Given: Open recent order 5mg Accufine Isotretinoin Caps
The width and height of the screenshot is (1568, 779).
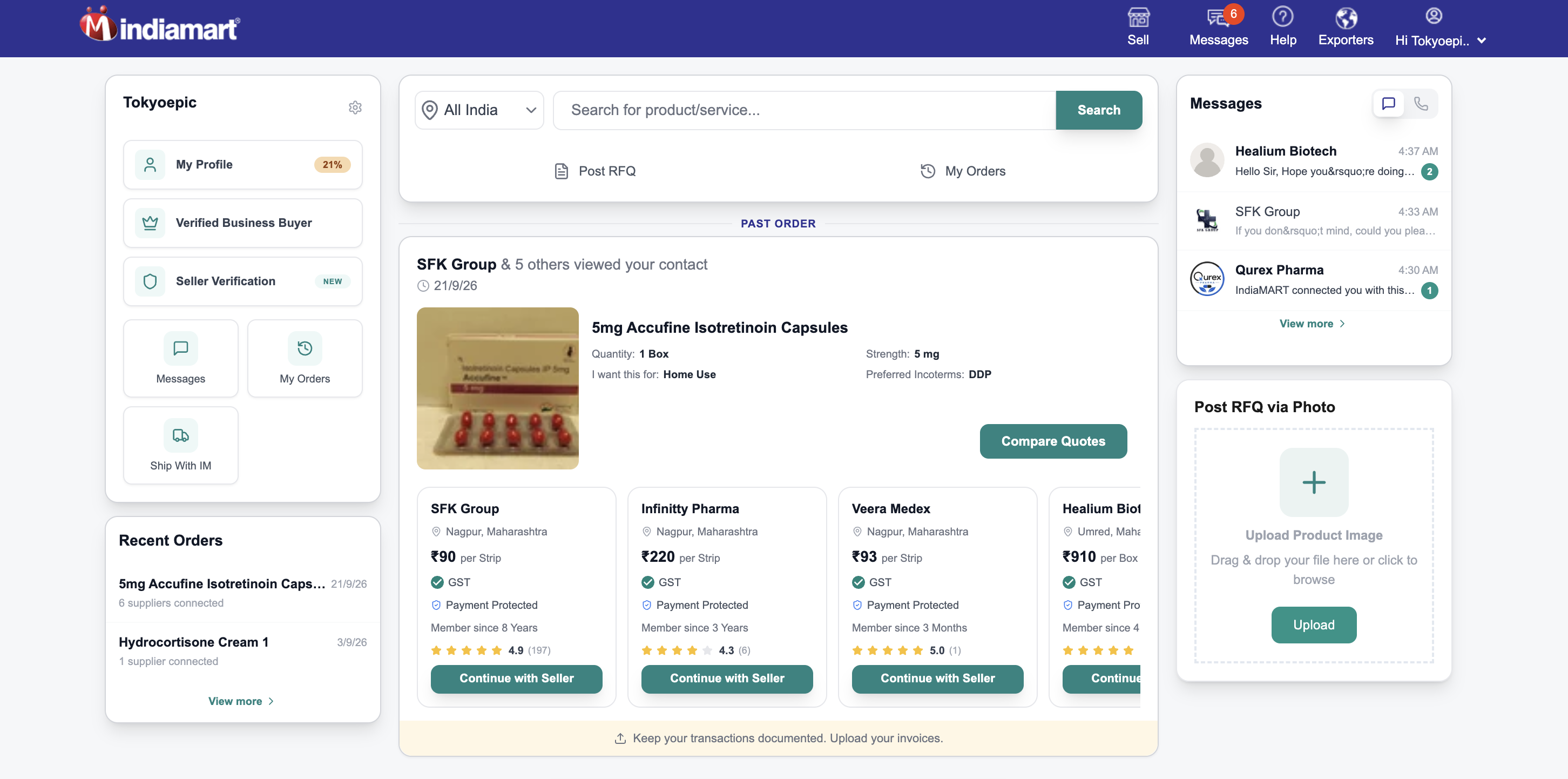Looking at the screenshot, I should [x=242, y=593].
